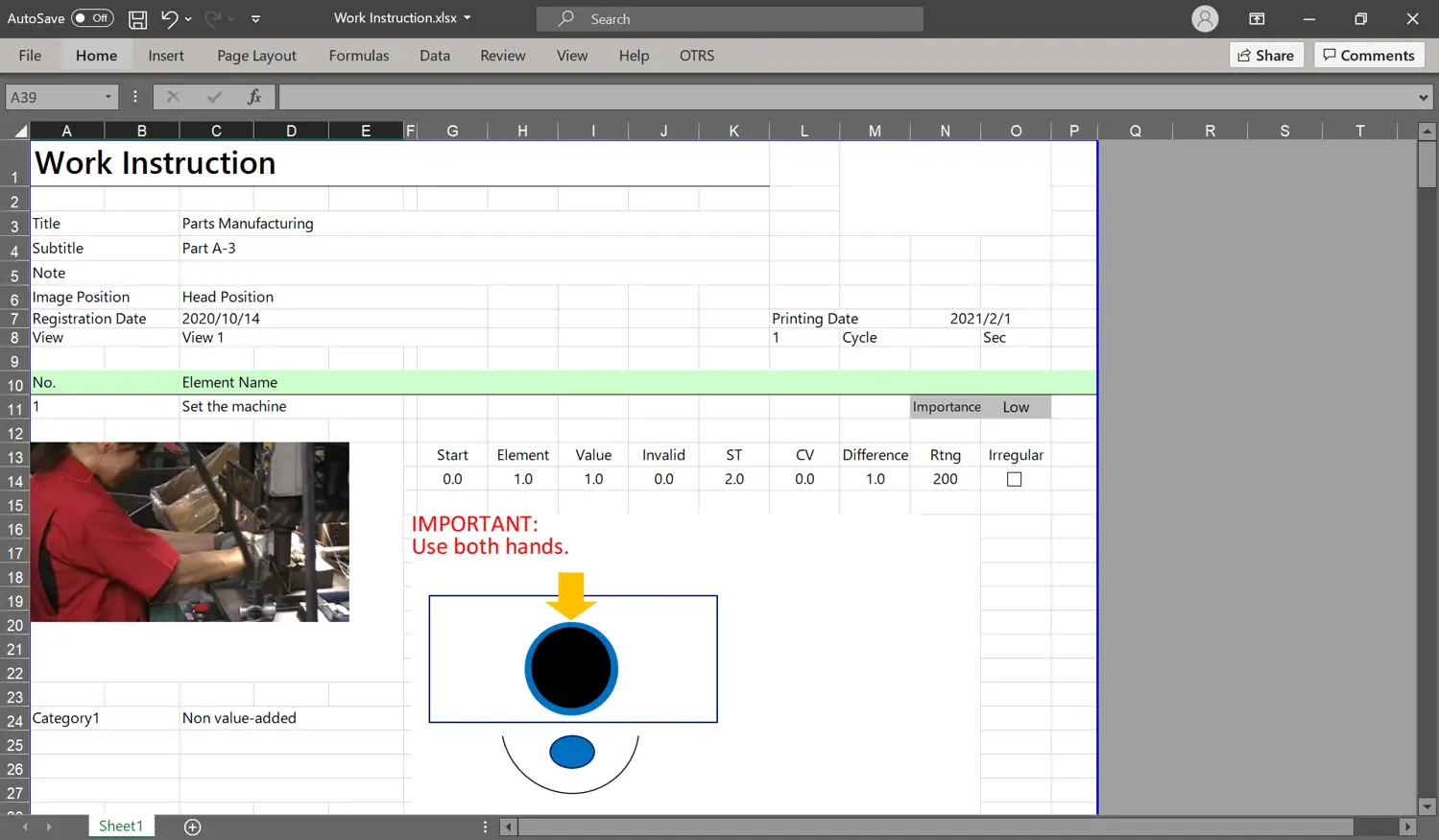Screen dimensions: 1439x840
Task: Expand the formula bar with chevron
Action: coord(1424,97)
